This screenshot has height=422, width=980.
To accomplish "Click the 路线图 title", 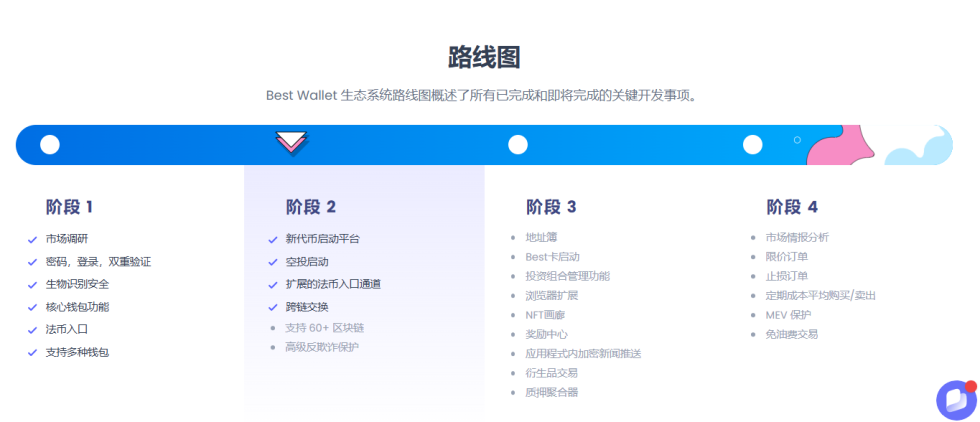I will pos(484,57).
